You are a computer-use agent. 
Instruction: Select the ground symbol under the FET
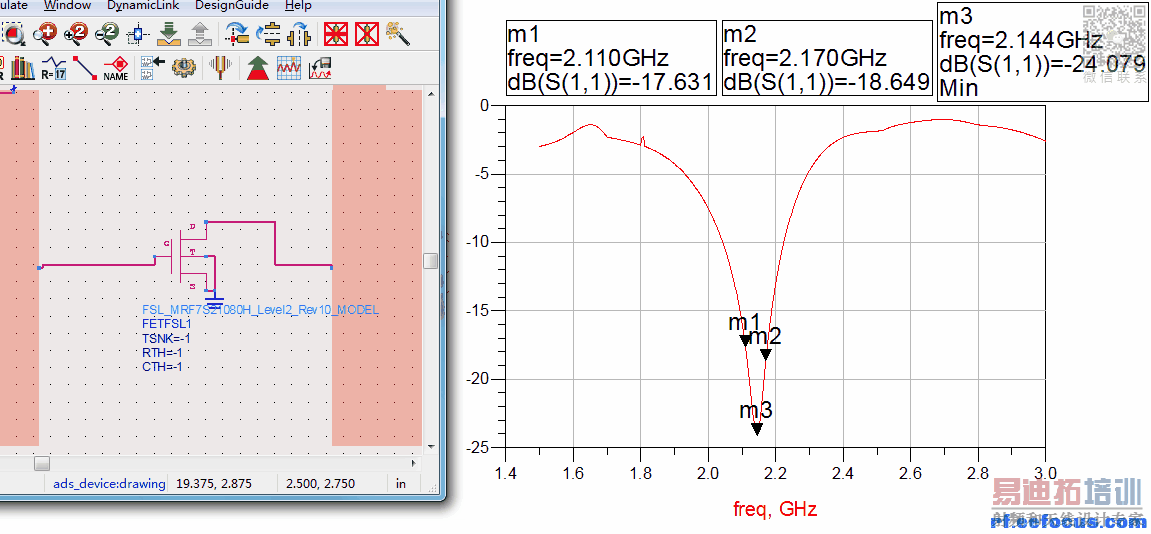tap(214, 301)
